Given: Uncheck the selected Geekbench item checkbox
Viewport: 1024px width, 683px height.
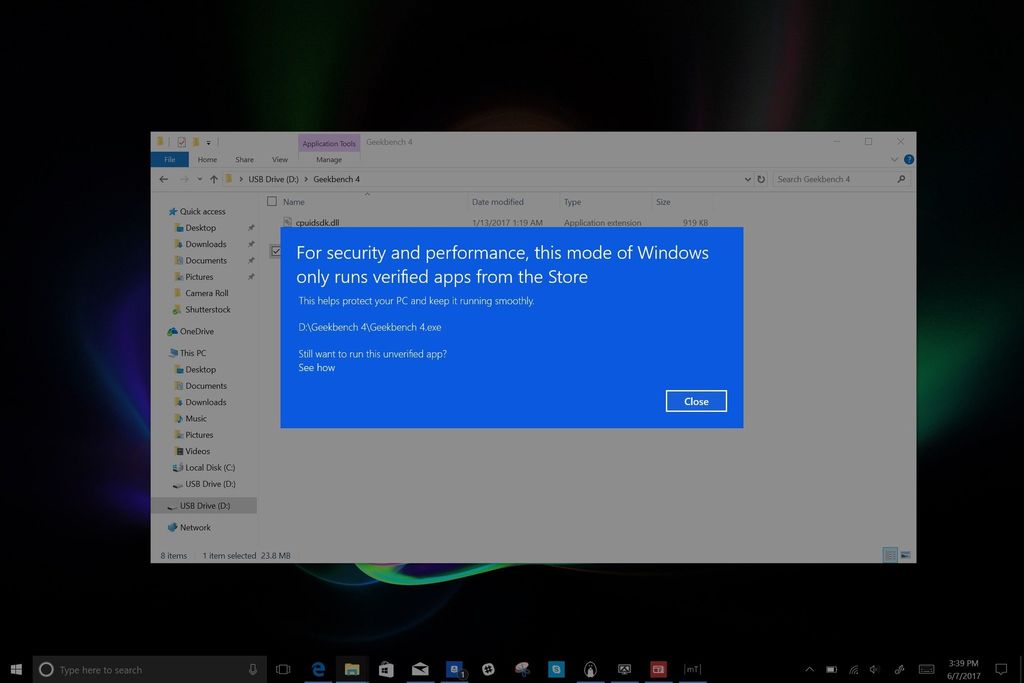Looking at the screenshot, I should [x=276, y=251].
